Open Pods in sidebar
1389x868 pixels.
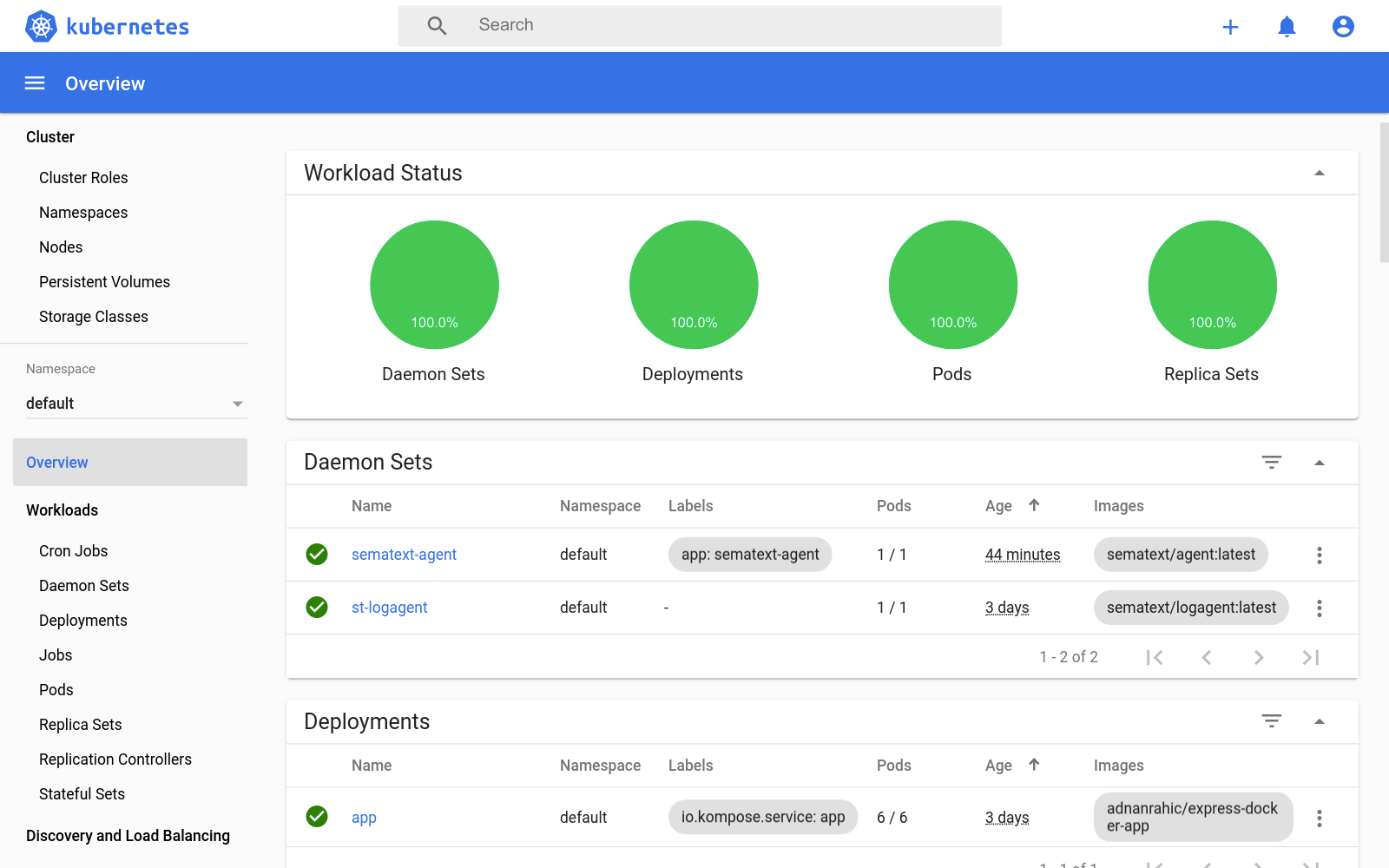(56, 690)
